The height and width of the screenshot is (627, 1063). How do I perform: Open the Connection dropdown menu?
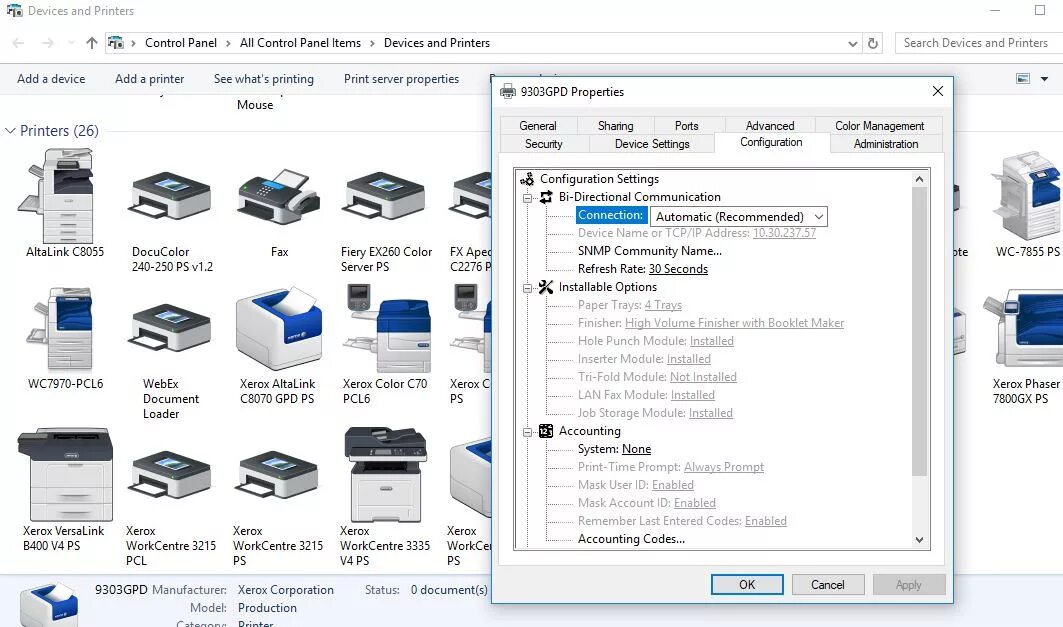820,215
